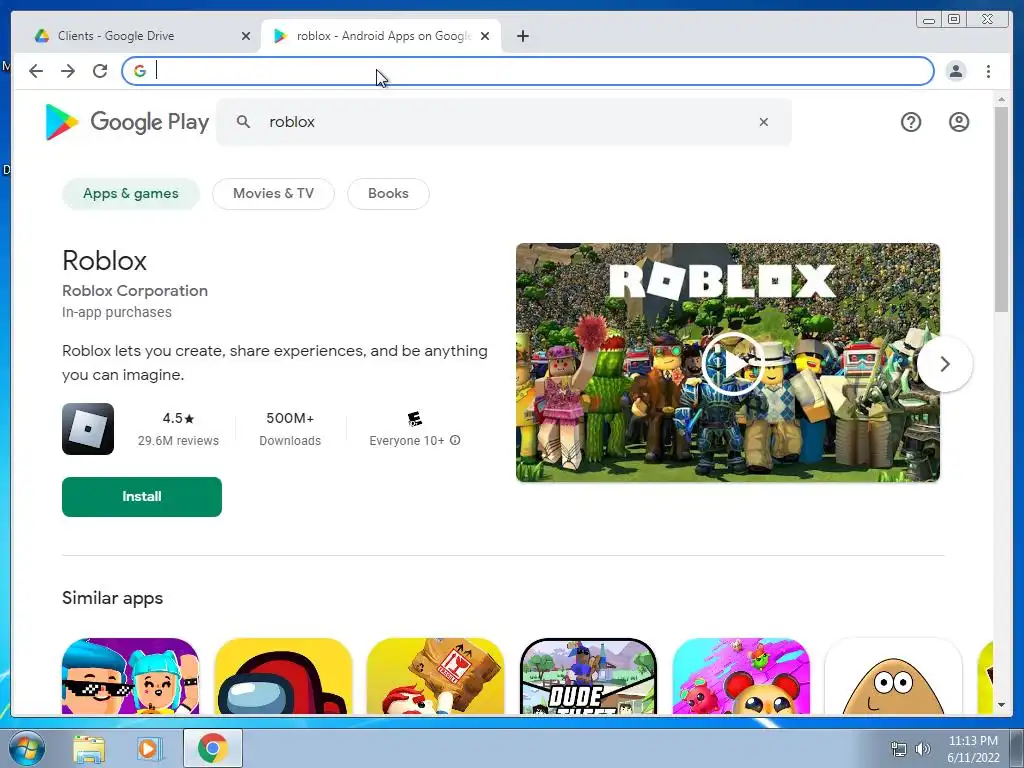Open Windows Media Player from taskbar
The image size is (1024, 768).
(150, 748)
